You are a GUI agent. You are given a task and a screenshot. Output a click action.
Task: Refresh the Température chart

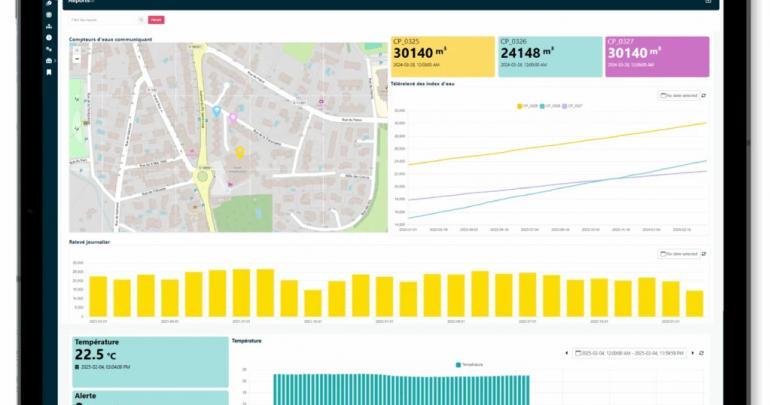(702, 352)
